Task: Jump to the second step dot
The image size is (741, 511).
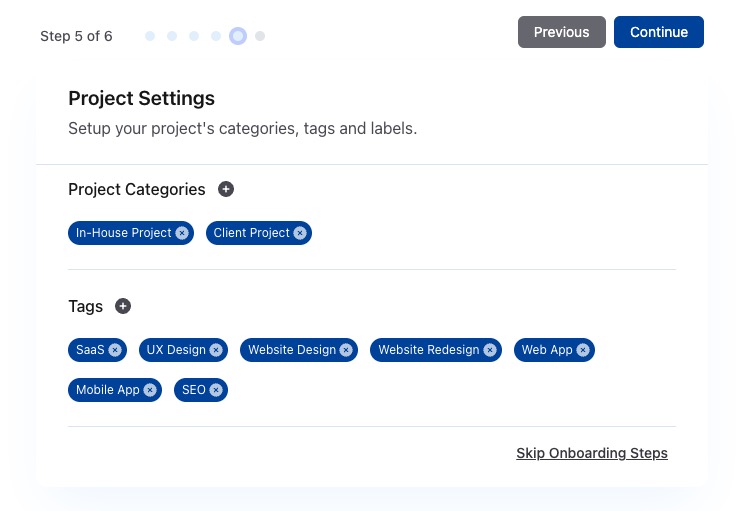Action: pyautogui.click(x=172, y=36)
